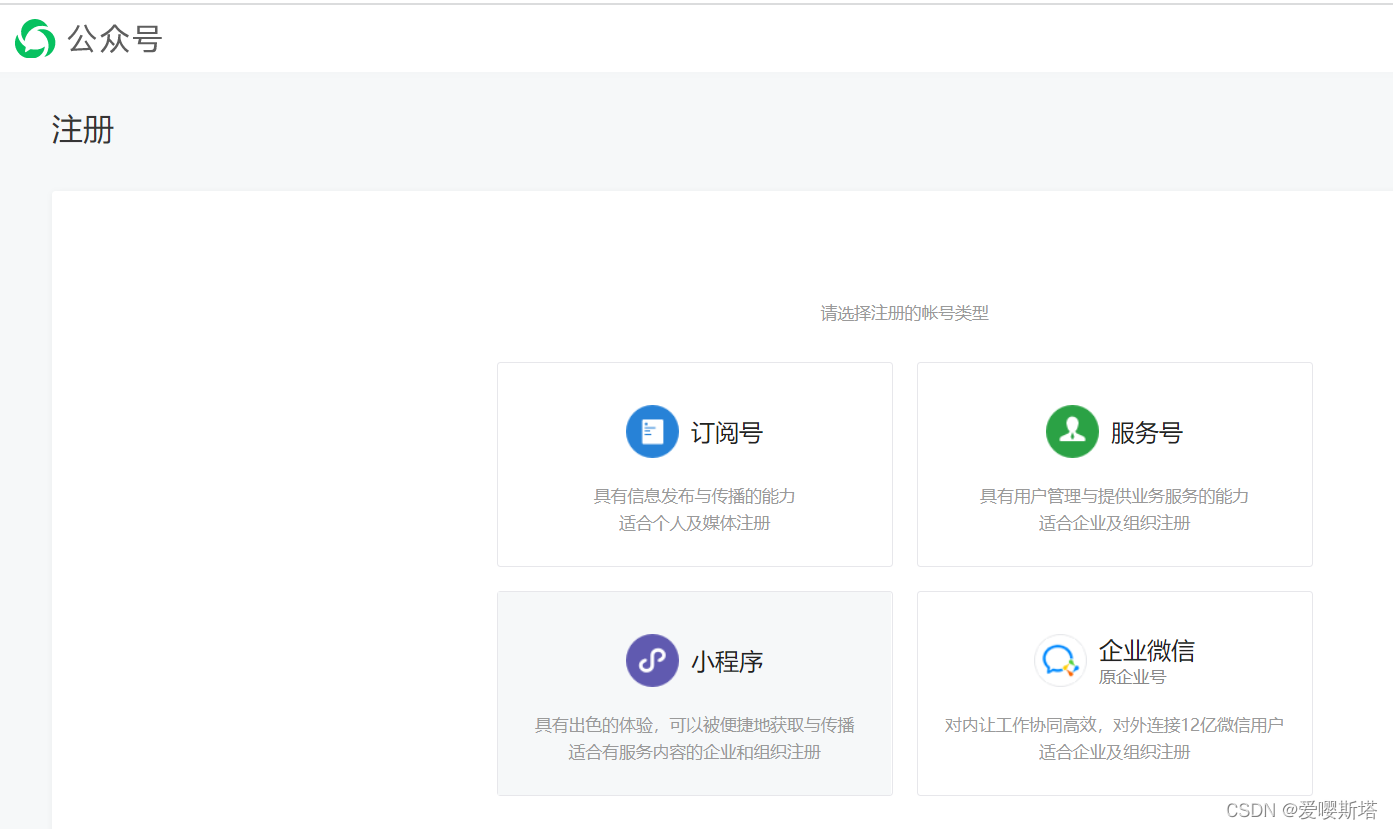
Task: Click the purple 小程序 mini program icon
Action: coord(652,661)
